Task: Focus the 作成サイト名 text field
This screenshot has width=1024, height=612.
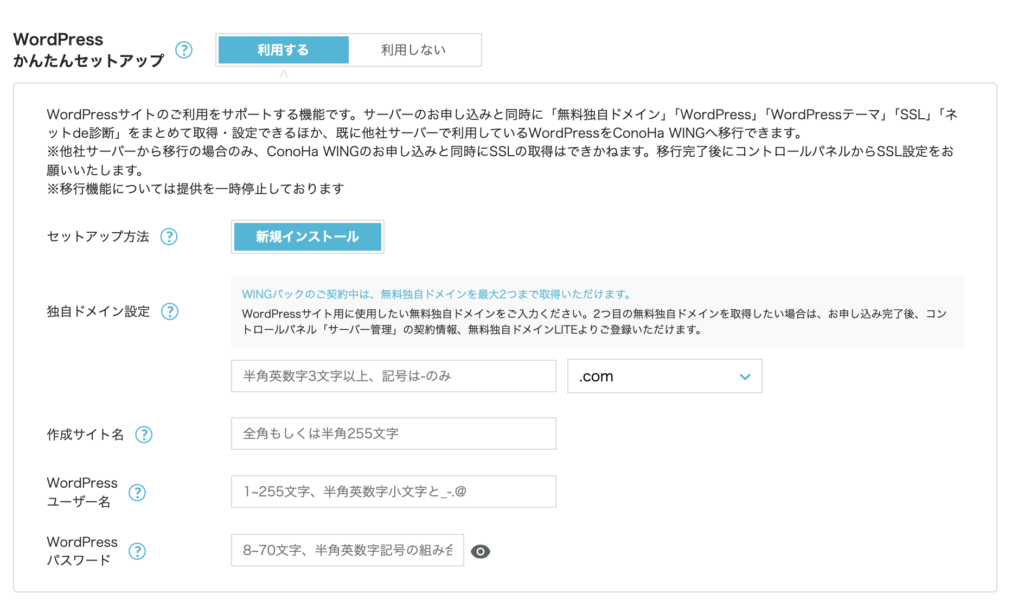Action: pos(393,434)
